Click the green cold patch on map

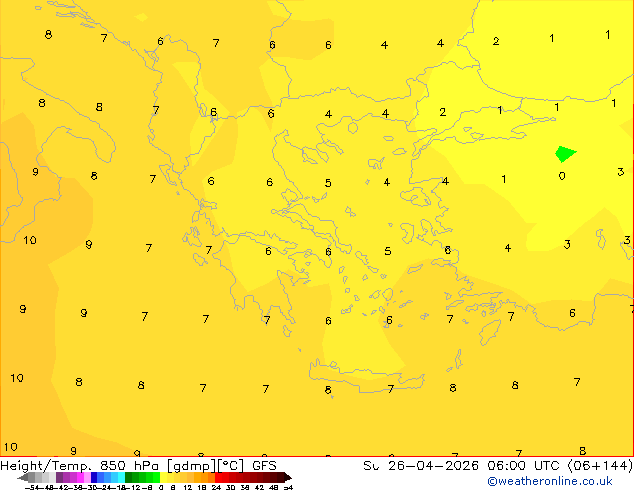pos(565,154)
